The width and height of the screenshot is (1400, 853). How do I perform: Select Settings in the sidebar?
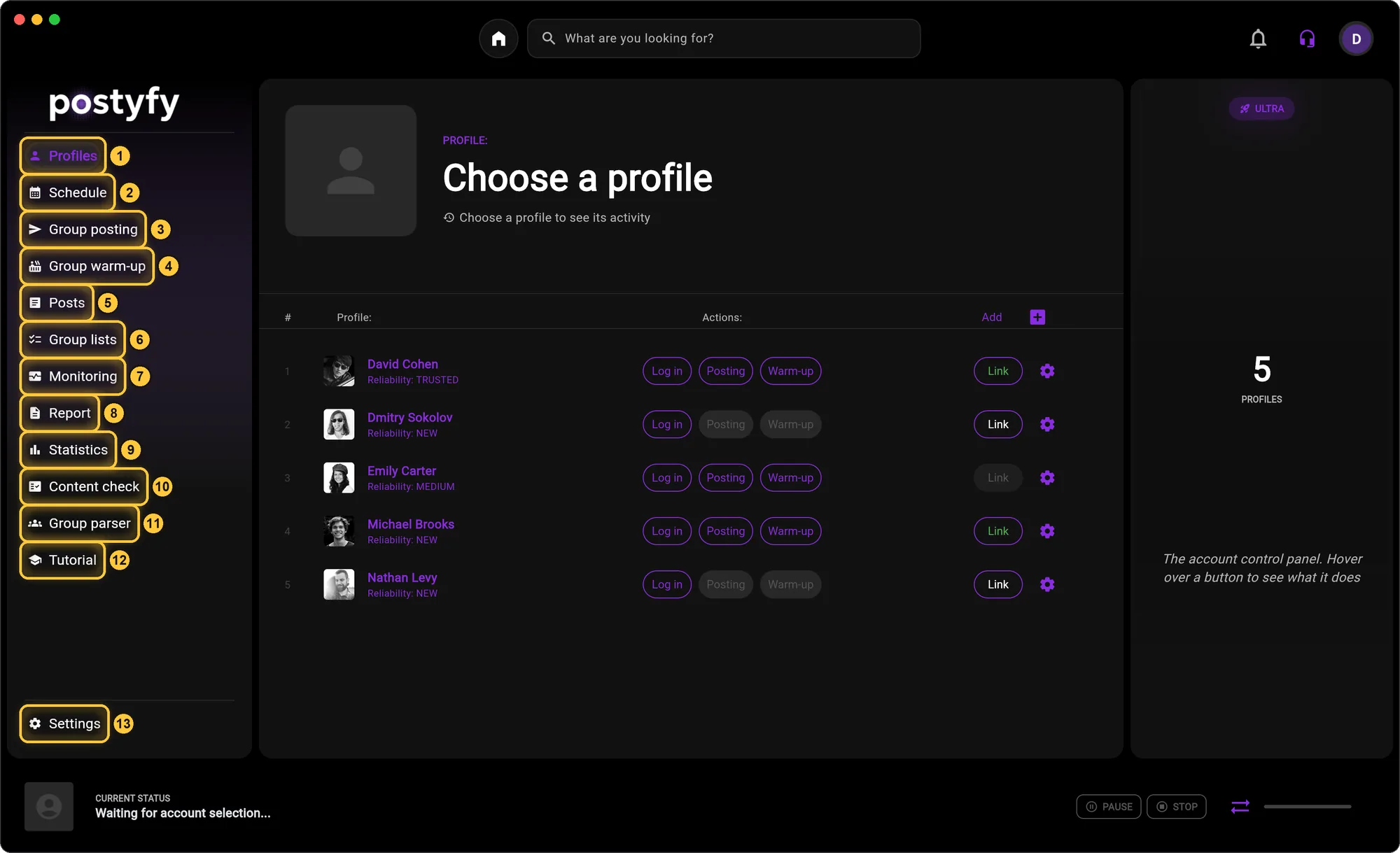[64, 724]
